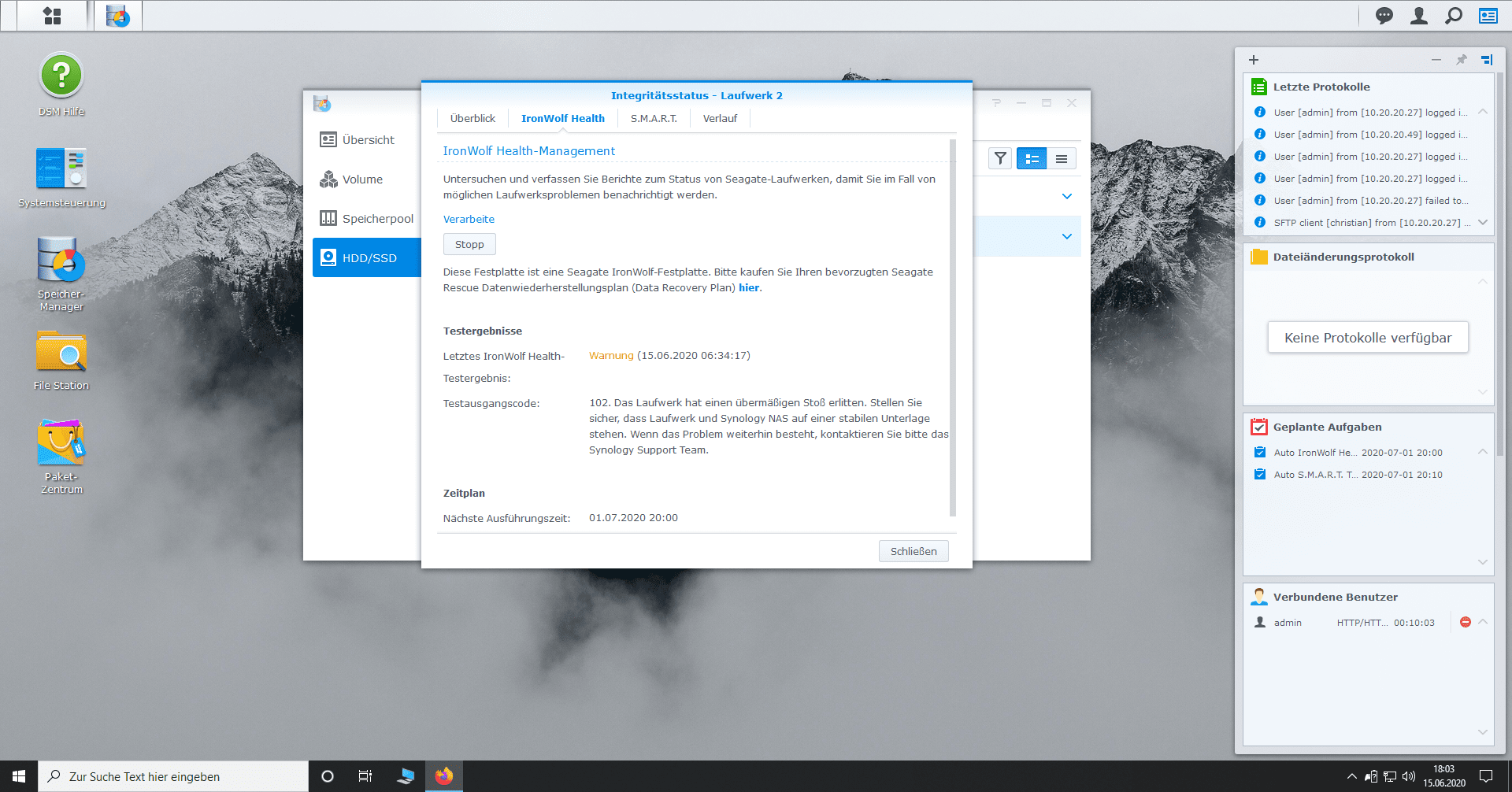The width and height of the screenshot is (1512, 792).
Task: Open the notifications speech bubble icon
Action: coord(1384,16)
